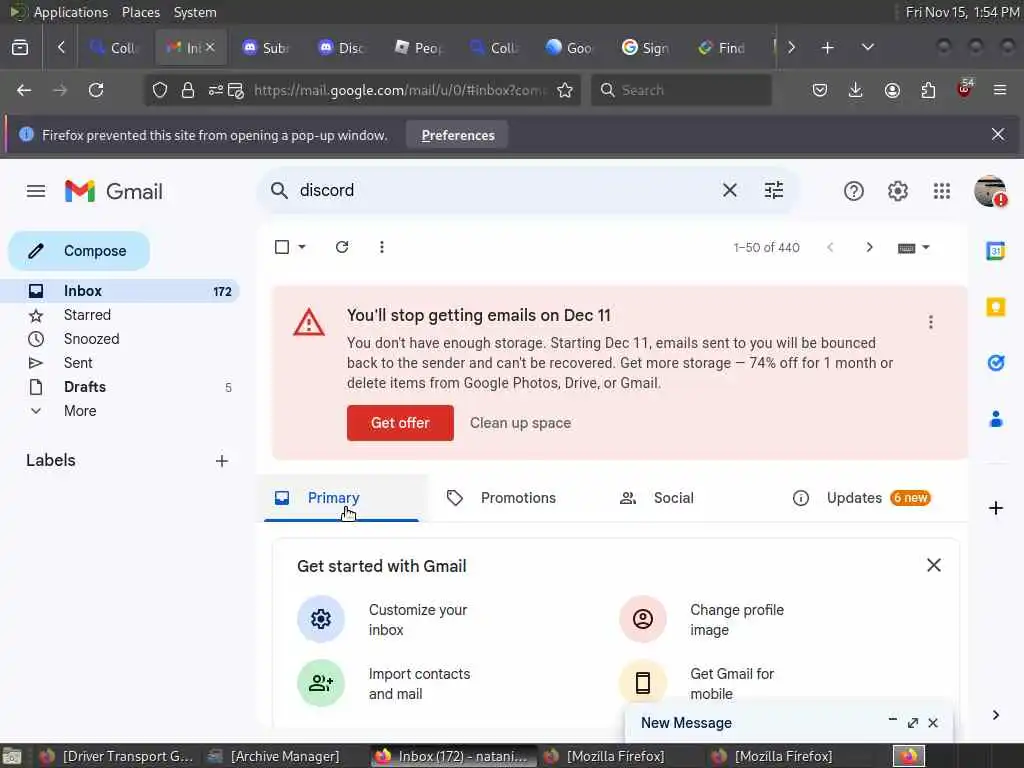
Task: Open a new Firefox tab
Action: point(827,48)
